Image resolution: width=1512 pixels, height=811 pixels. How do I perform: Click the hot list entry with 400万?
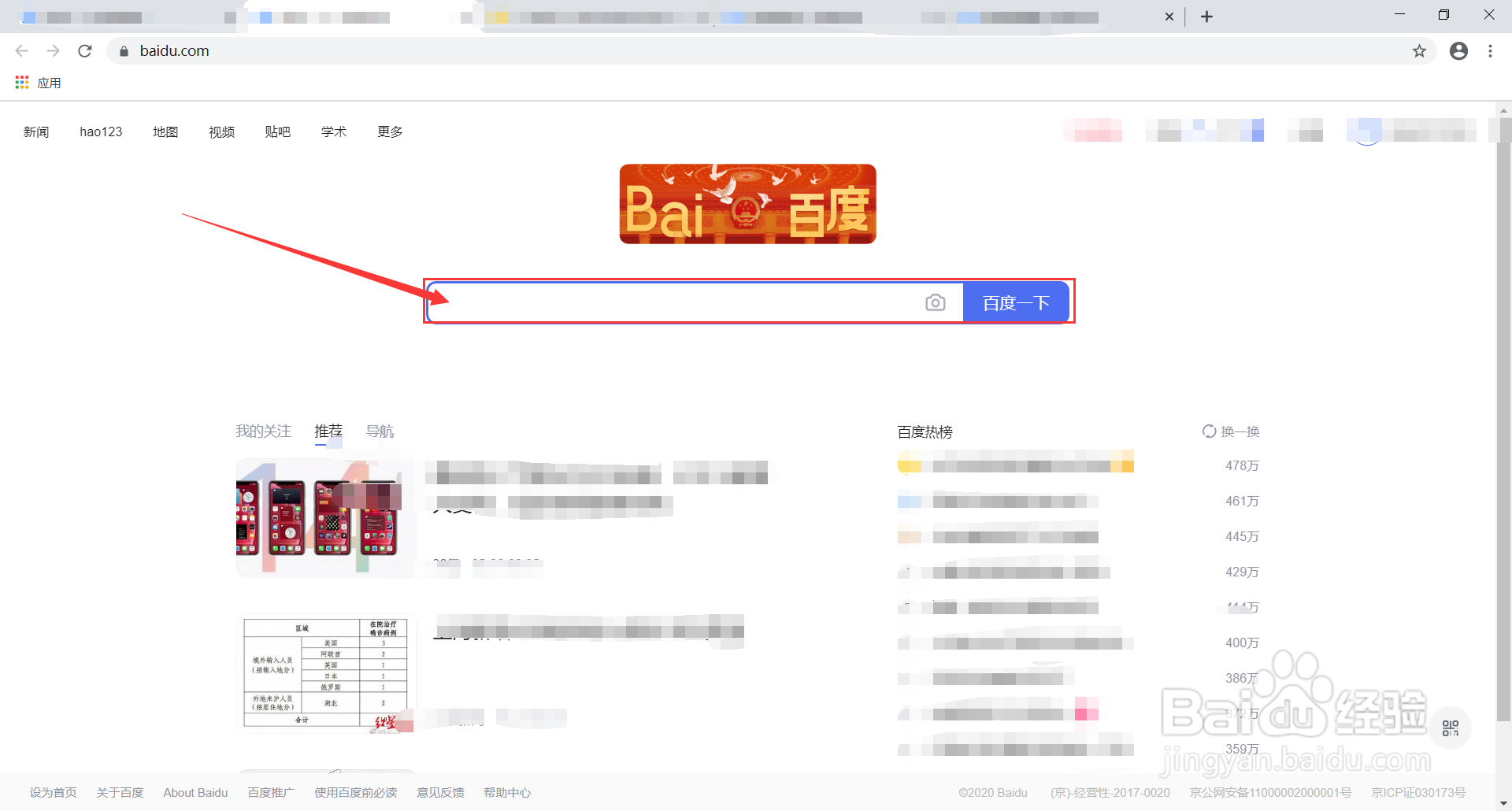(1078, 643)
